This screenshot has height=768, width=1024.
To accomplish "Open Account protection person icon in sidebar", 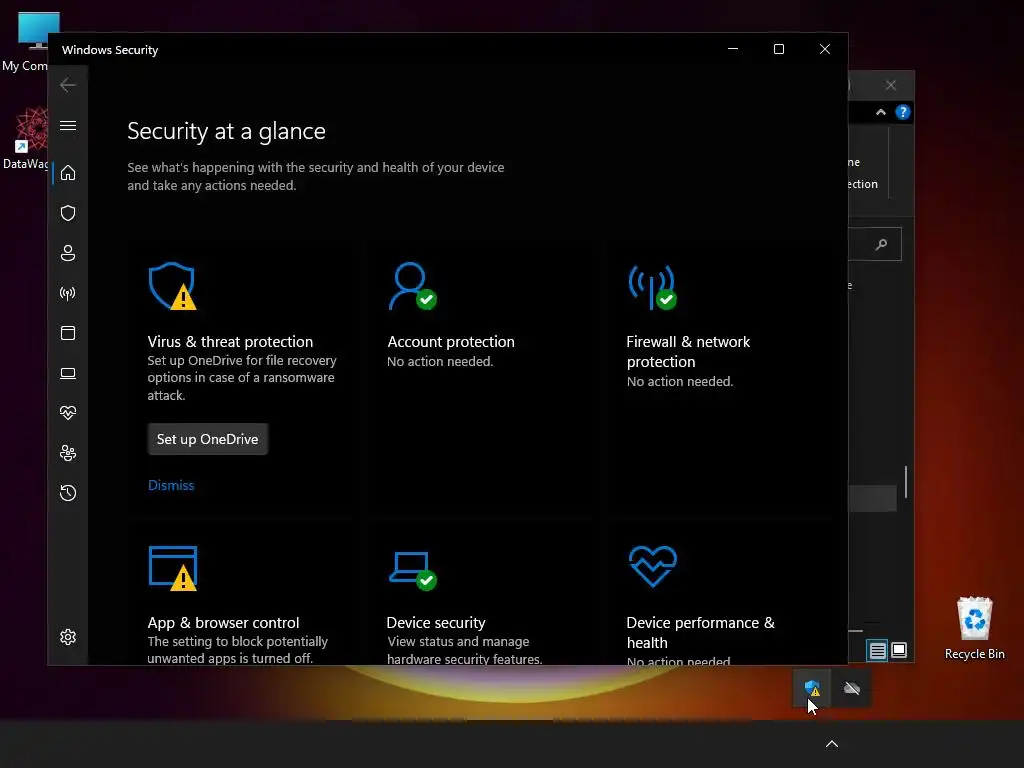I will (68, 253).
